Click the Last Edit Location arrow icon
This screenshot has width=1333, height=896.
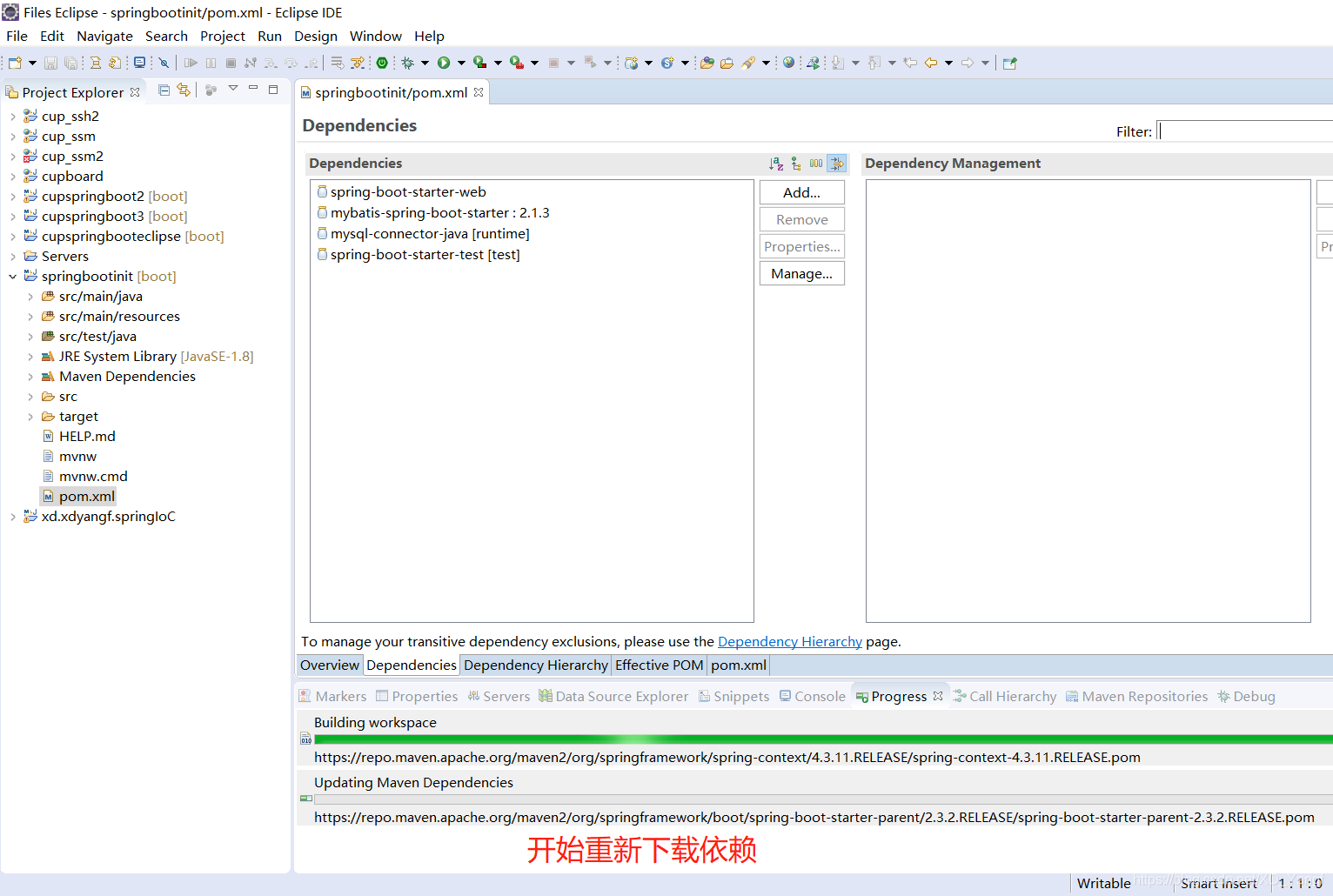[x=910, y=63]
